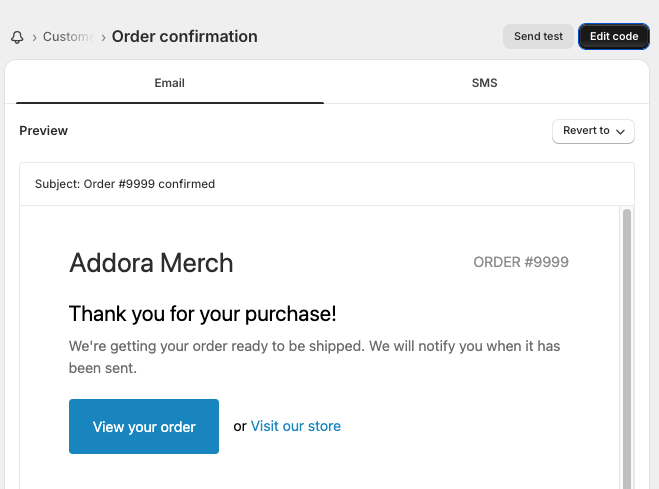Click the Preview section label
Screen dimensions: 659x489
click(x=44, y=131)
